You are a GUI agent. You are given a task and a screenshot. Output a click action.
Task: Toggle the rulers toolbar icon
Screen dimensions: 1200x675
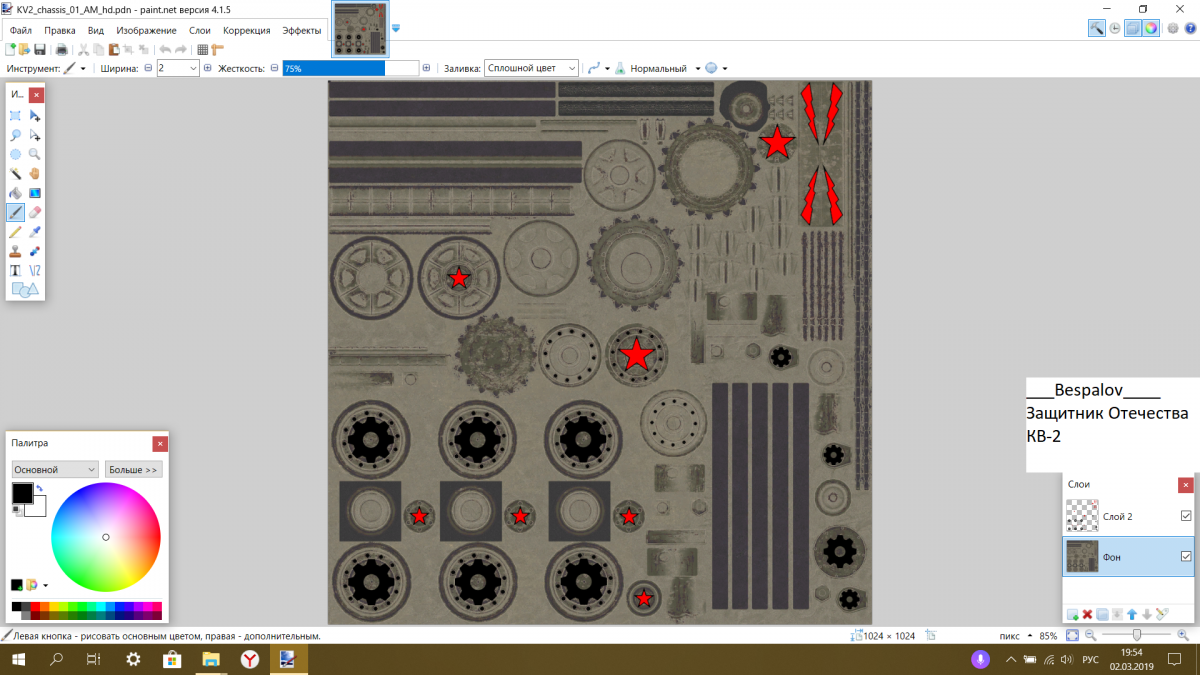(x=217, y=49)
